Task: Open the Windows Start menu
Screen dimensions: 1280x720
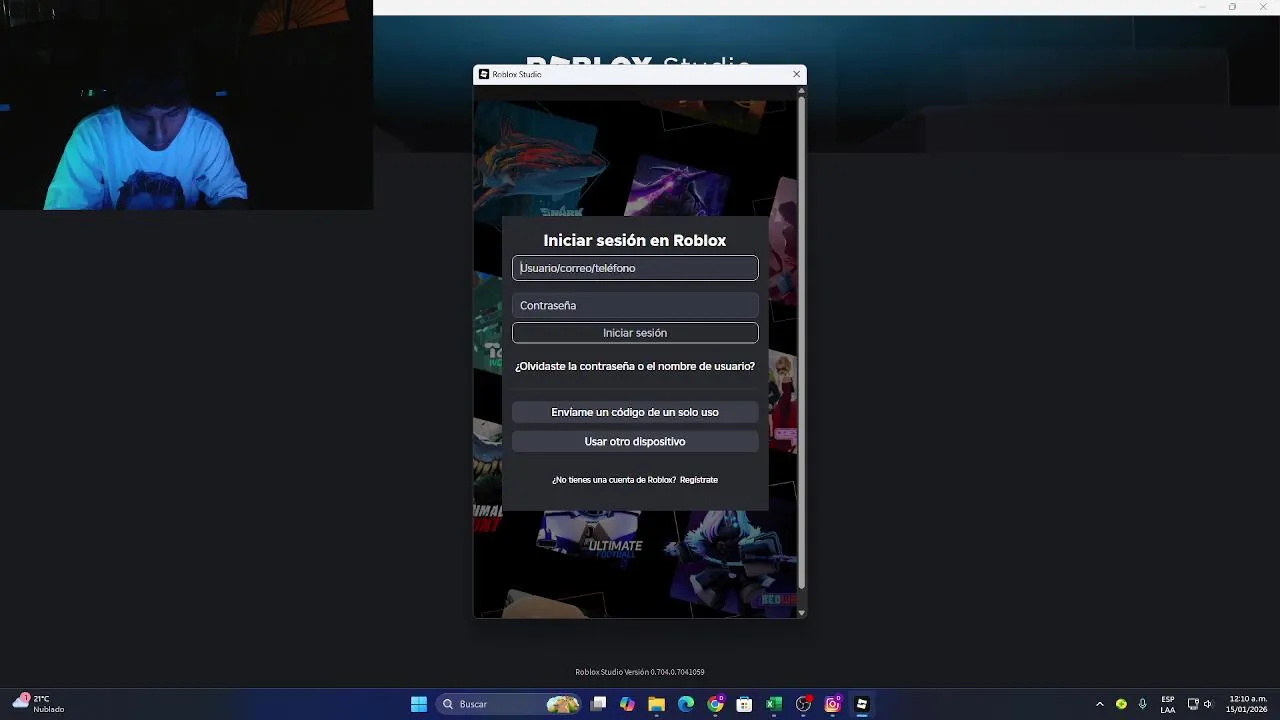Action: click(419, 704)
